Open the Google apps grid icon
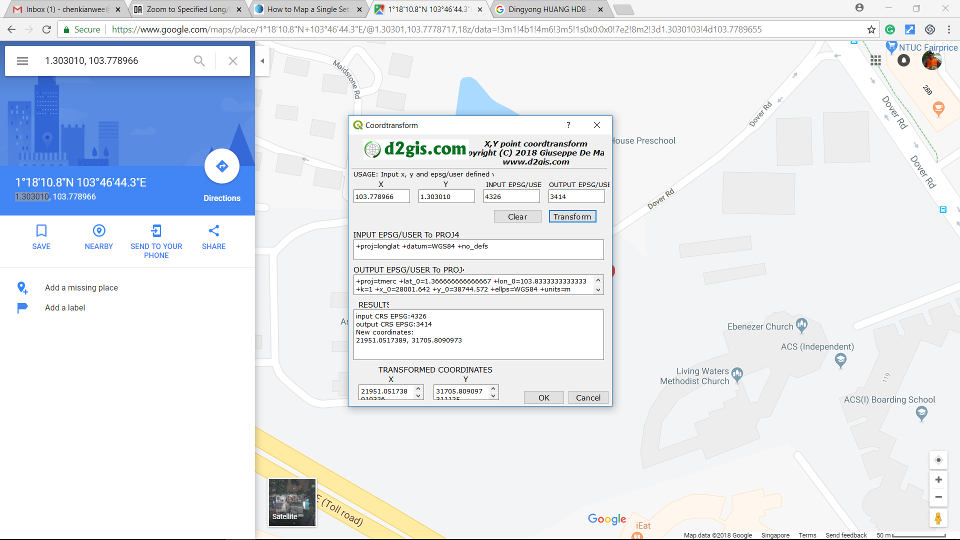Viewport: 960px width, 540px height. pyautogui.click(x=876, y=60)
